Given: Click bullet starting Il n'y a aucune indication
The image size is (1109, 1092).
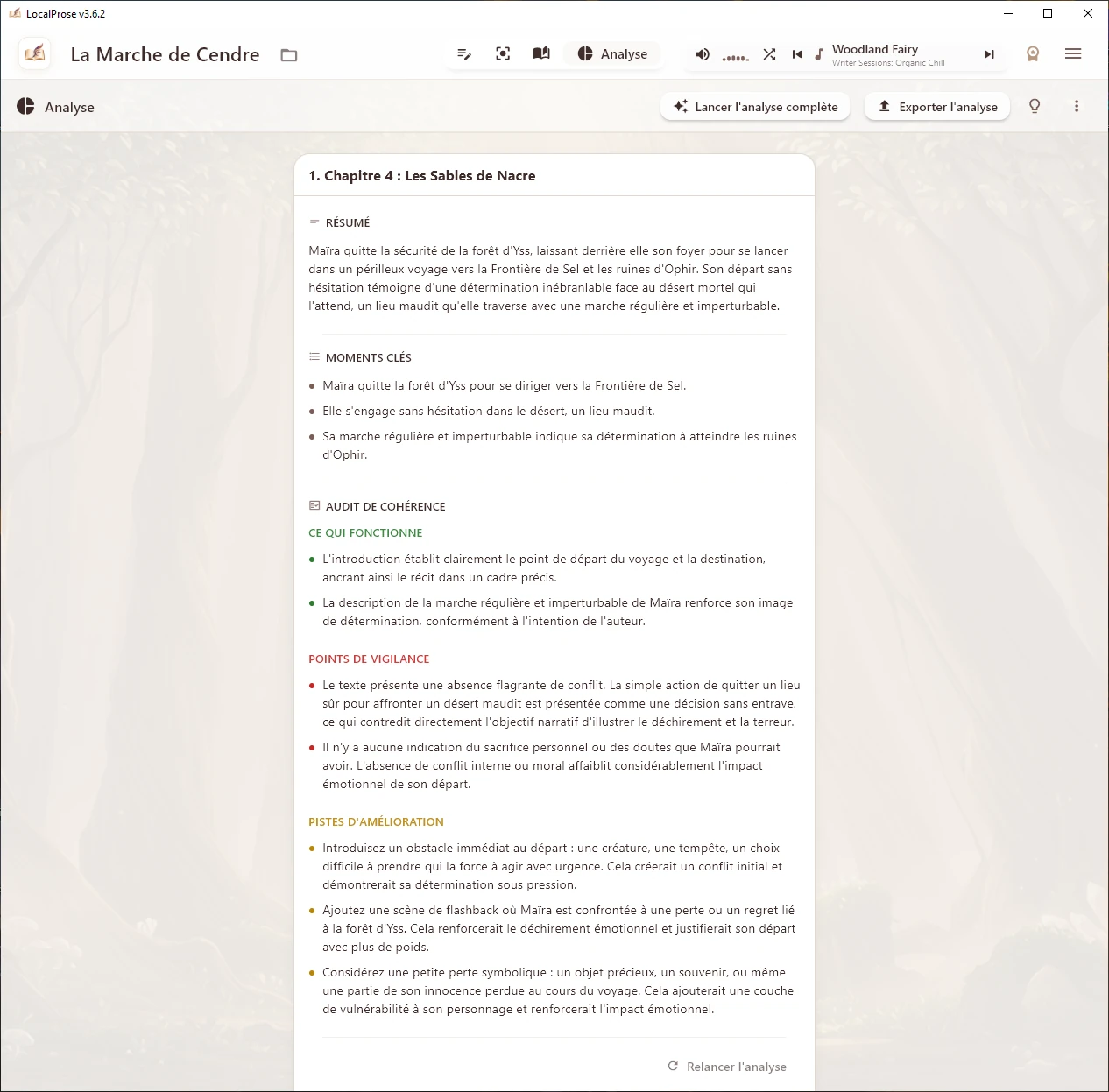Looking at the screenshot, I should [551, 765].
